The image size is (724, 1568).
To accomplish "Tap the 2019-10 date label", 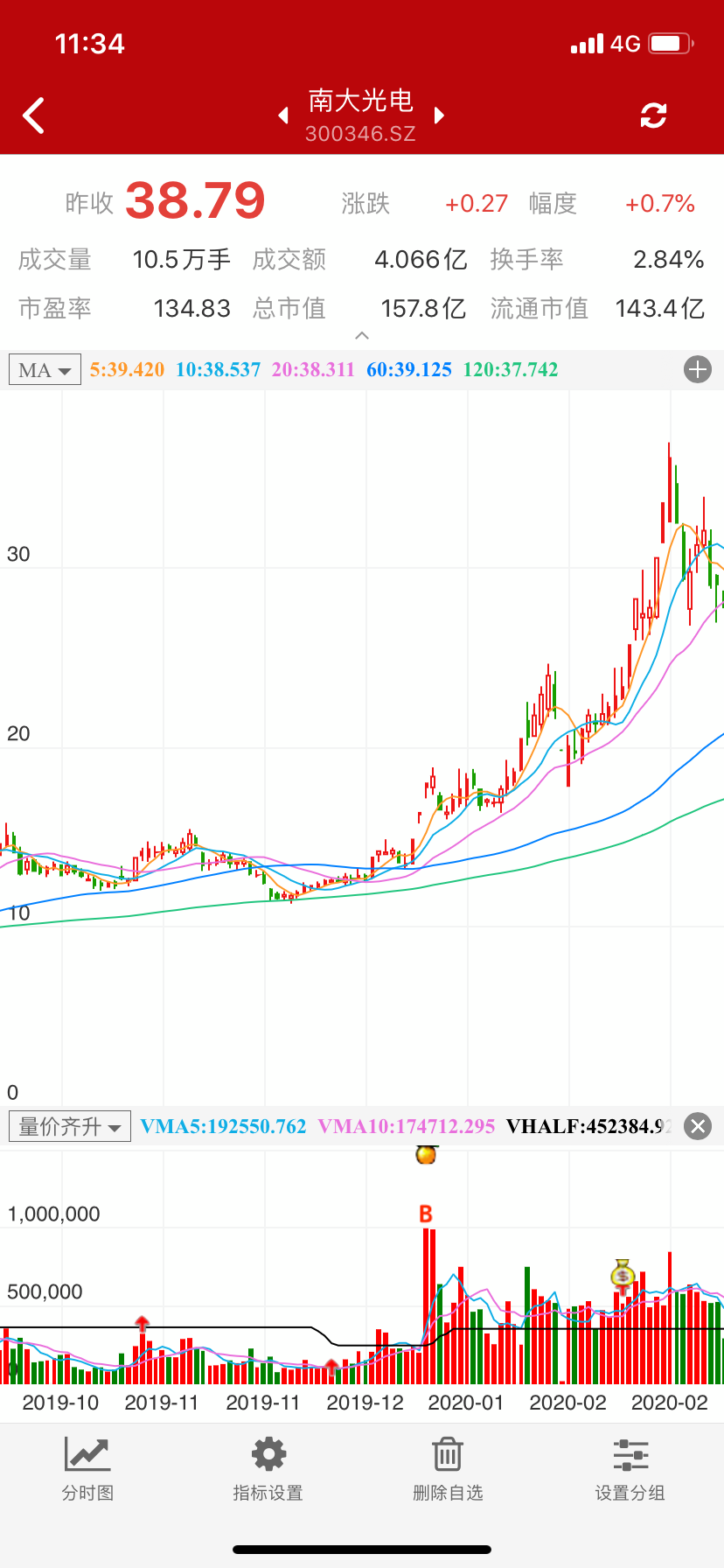I will point(60,1403).
